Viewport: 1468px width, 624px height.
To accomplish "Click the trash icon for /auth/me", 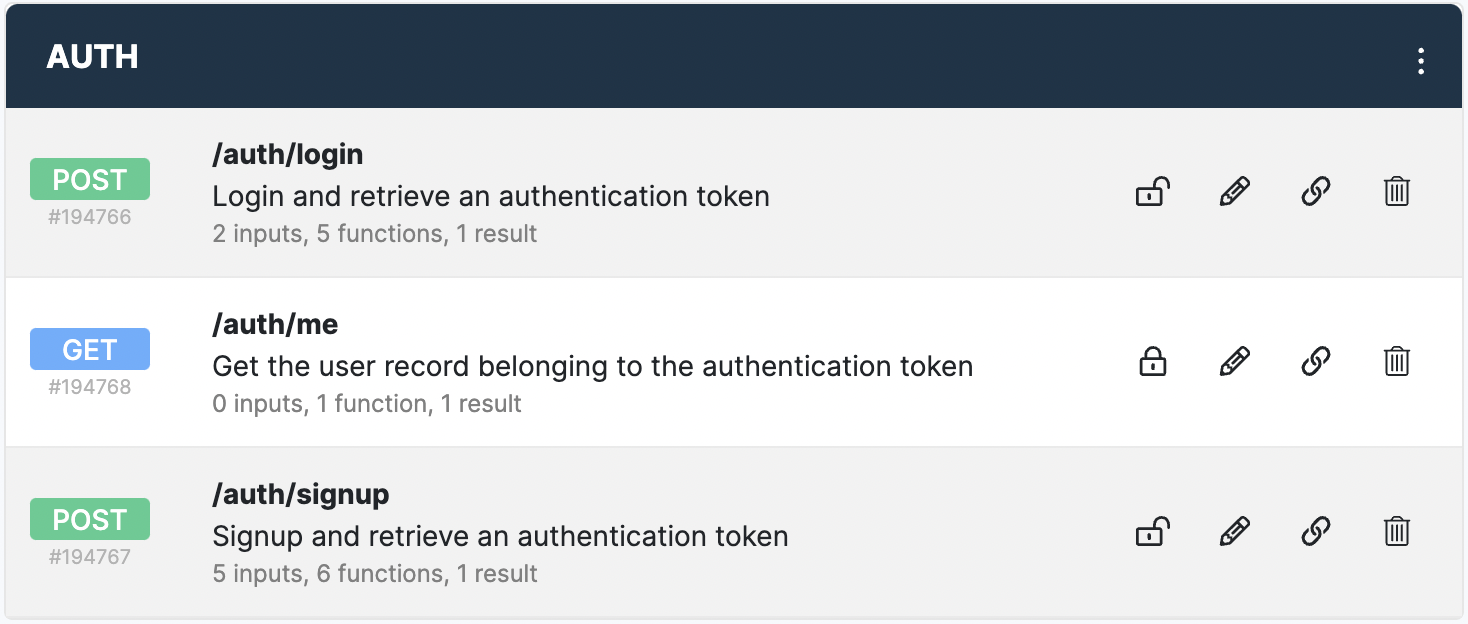I will [1397, 361].
